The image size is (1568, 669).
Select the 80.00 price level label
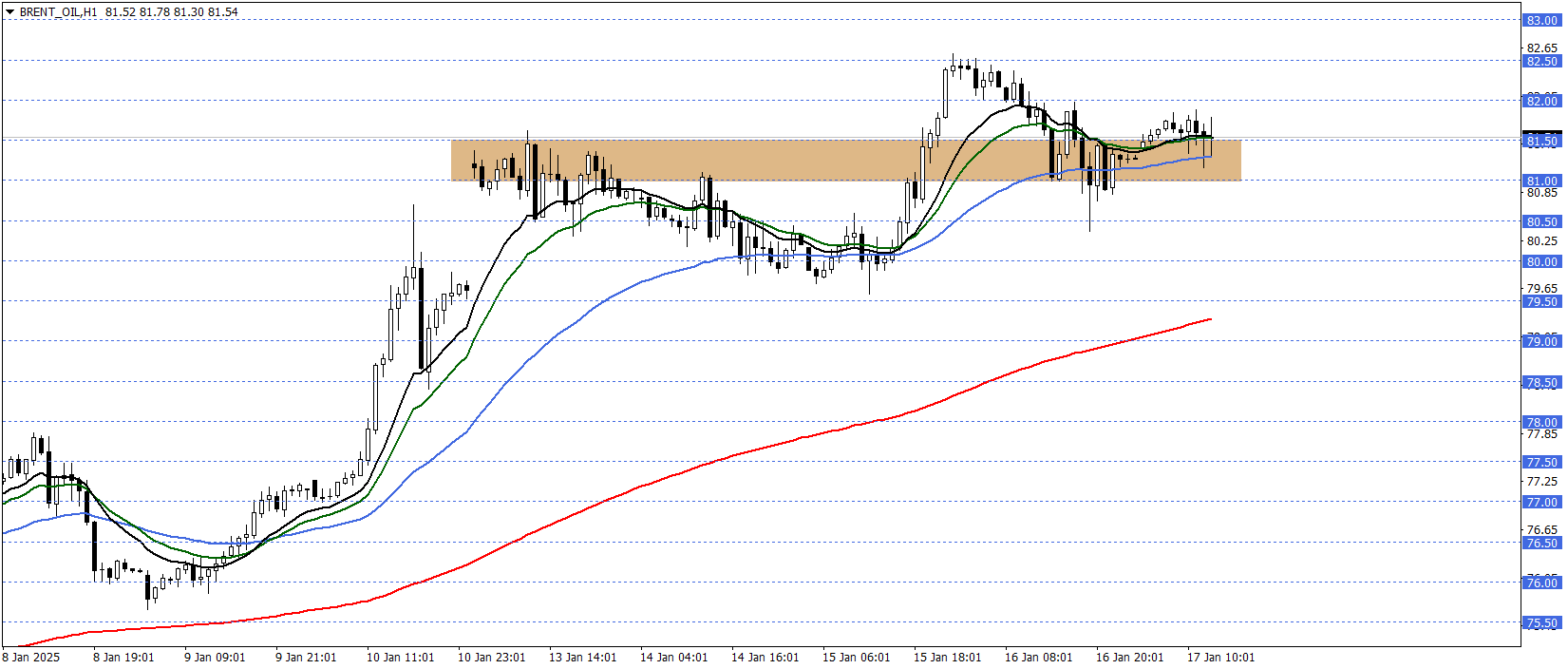[x=1541, y=262]
